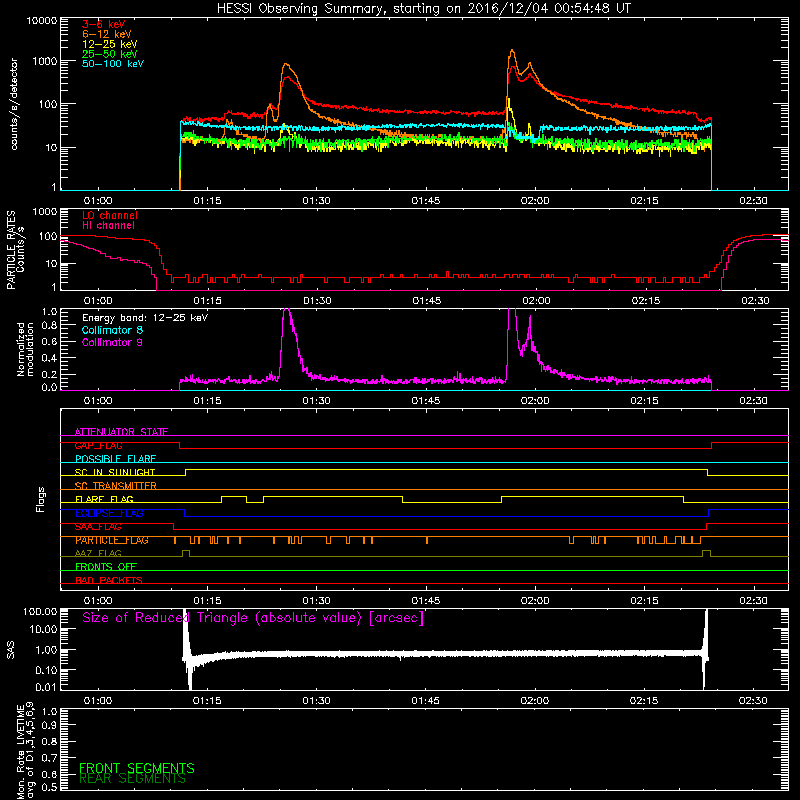This screenshot has width=800, height=800.
Task: Select the LO channel legend label
Action: pos(110,215)
